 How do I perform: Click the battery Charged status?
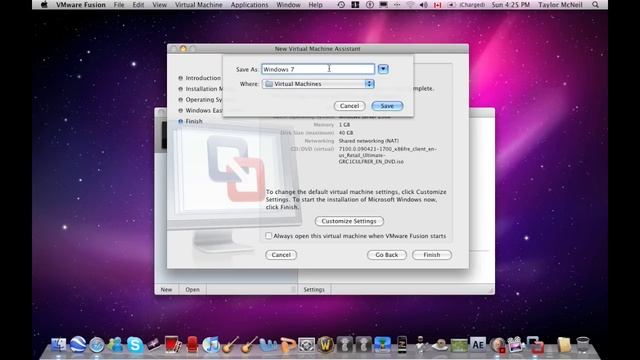pos(467,5)
